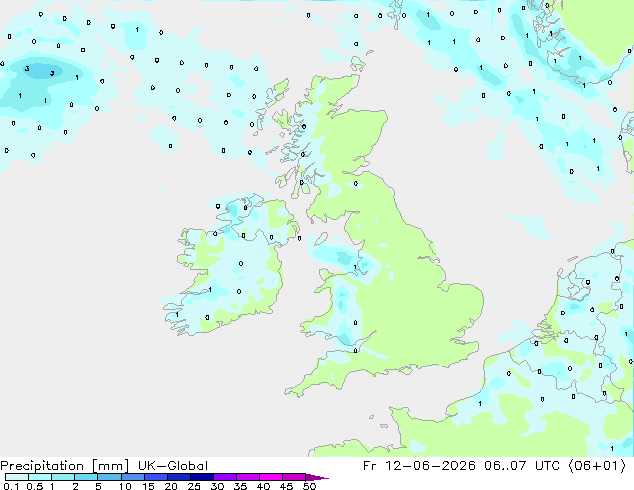Click the '20' legend scale label

click(x=171, y=486)
